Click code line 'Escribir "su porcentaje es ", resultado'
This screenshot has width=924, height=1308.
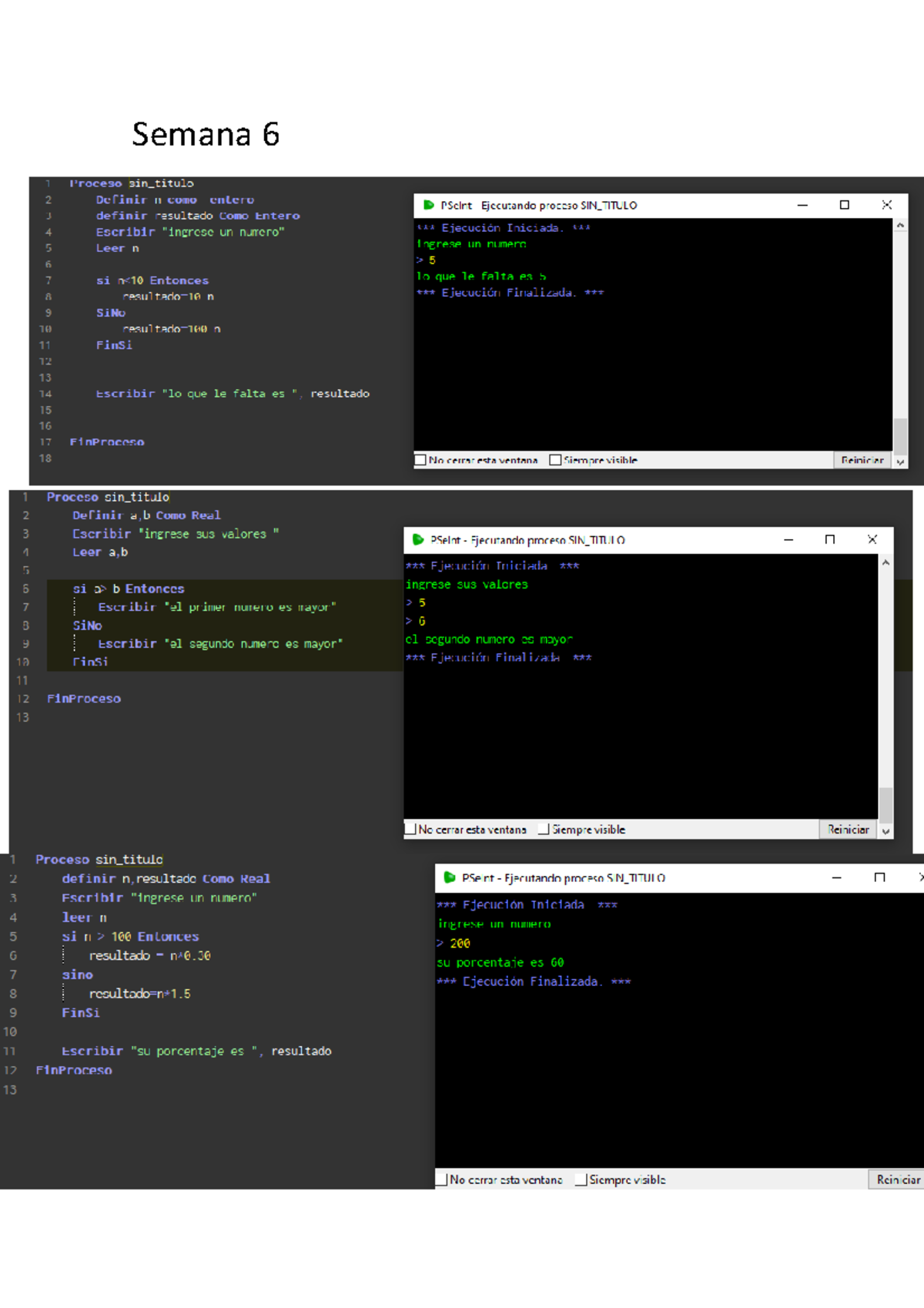196,1051
